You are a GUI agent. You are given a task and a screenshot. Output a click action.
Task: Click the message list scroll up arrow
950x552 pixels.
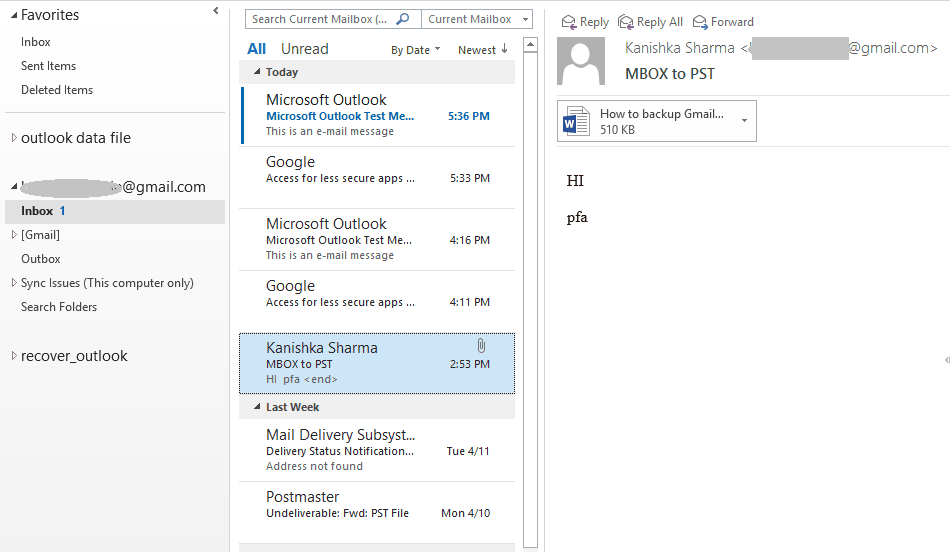530,45
